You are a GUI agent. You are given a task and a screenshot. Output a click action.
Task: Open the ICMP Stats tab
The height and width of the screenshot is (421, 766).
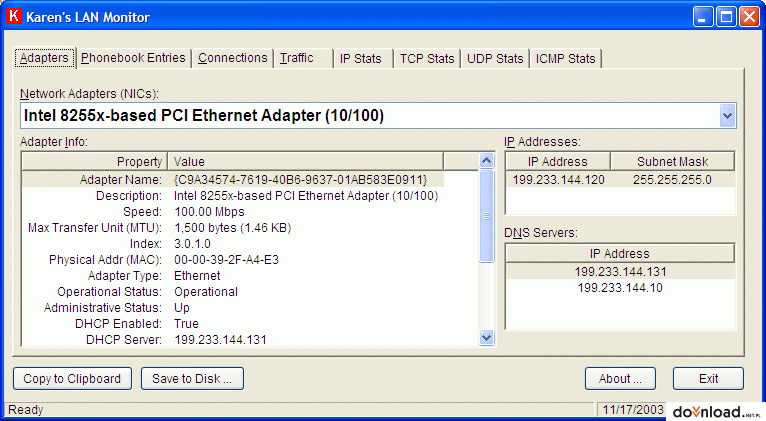pos(565,59)
